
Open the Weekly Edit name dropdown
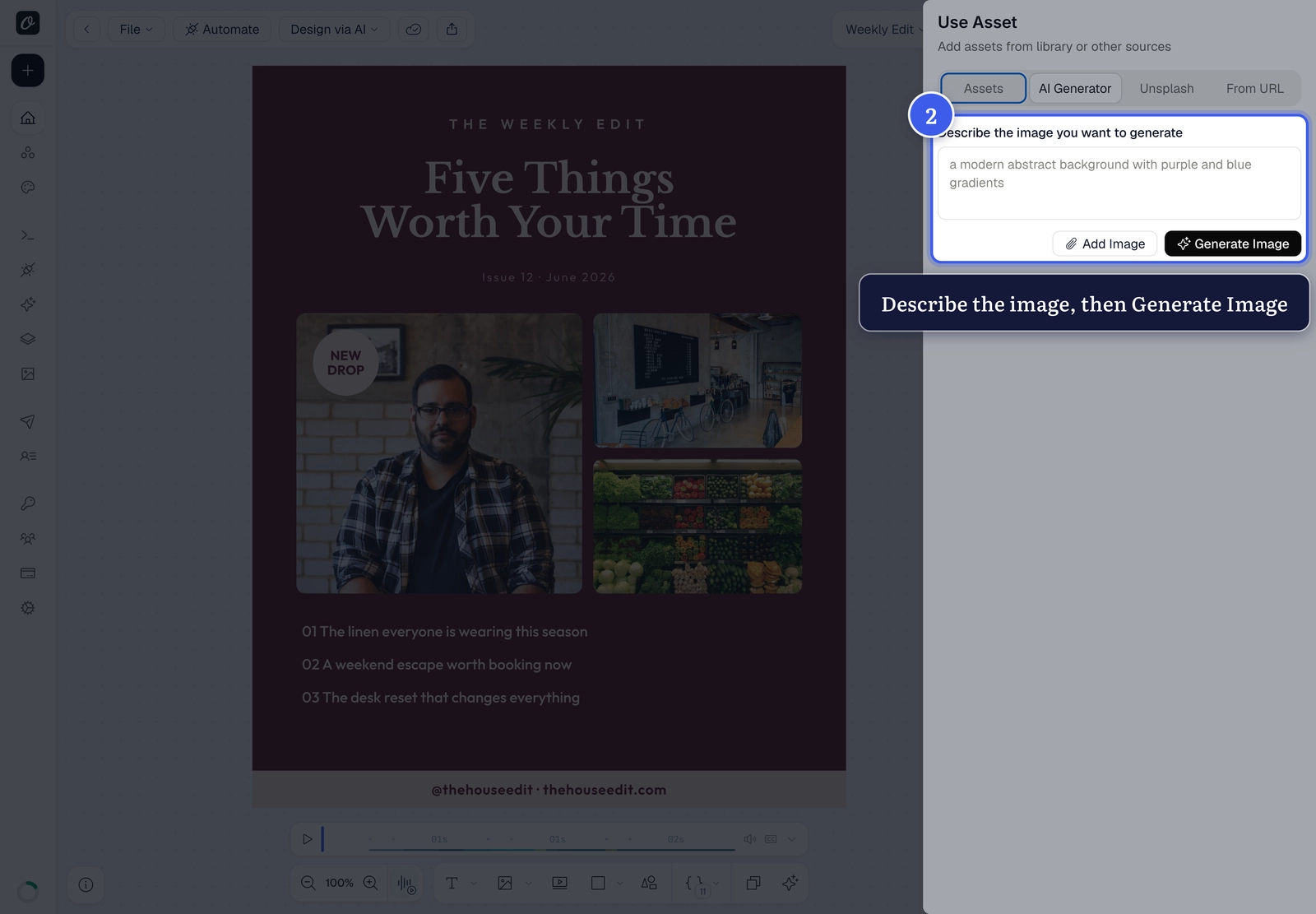click(884, 29)
